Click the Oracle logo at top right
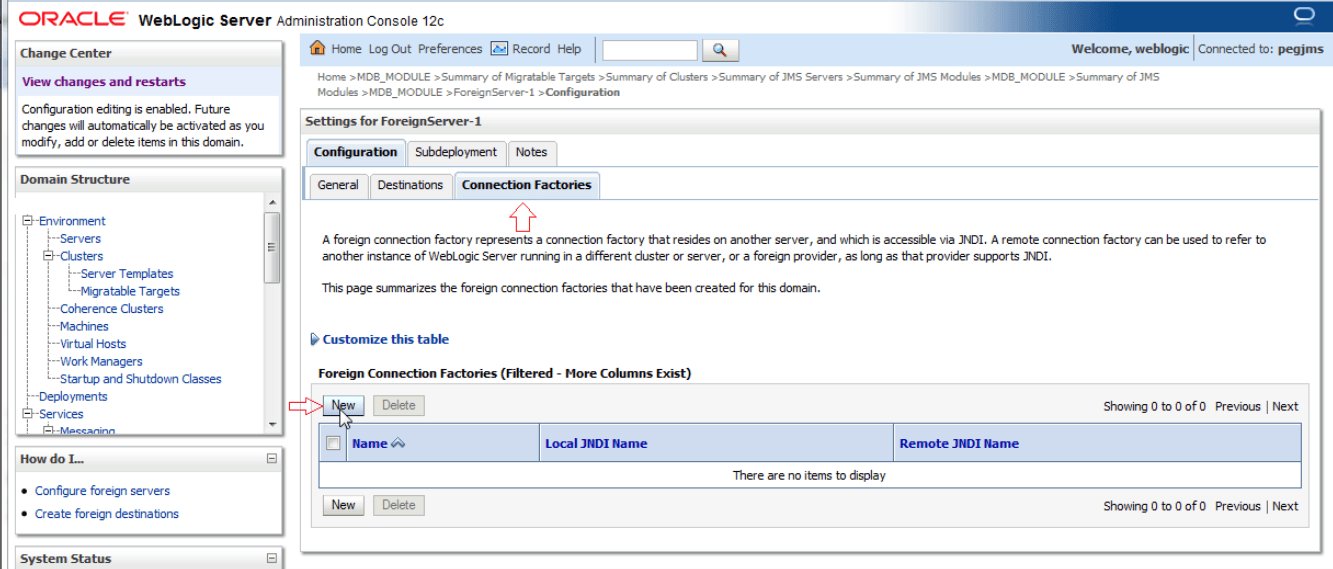 [1303, 15]
